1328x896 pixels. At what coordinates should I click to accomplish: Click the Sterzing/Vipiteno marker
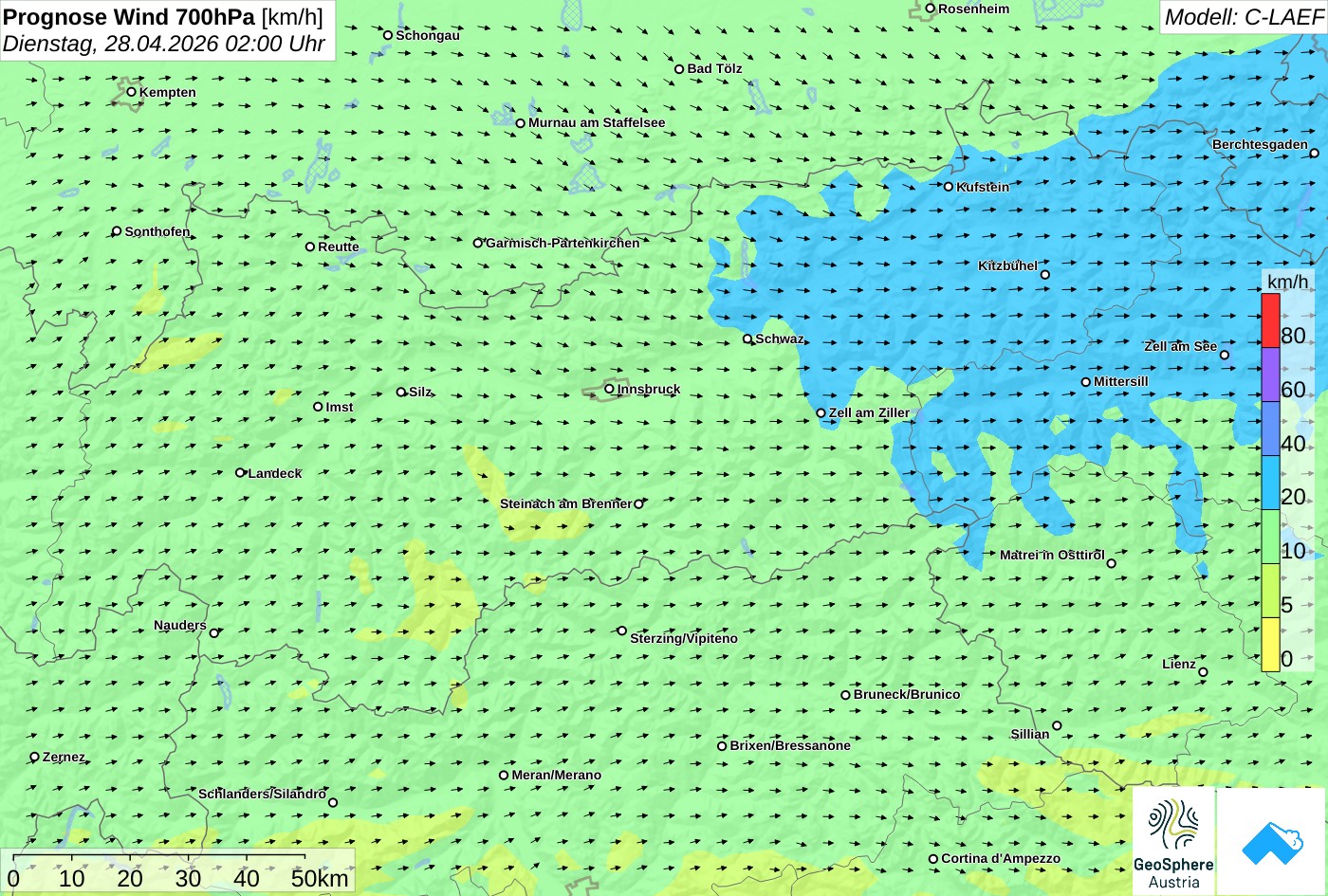pos(622,631)
